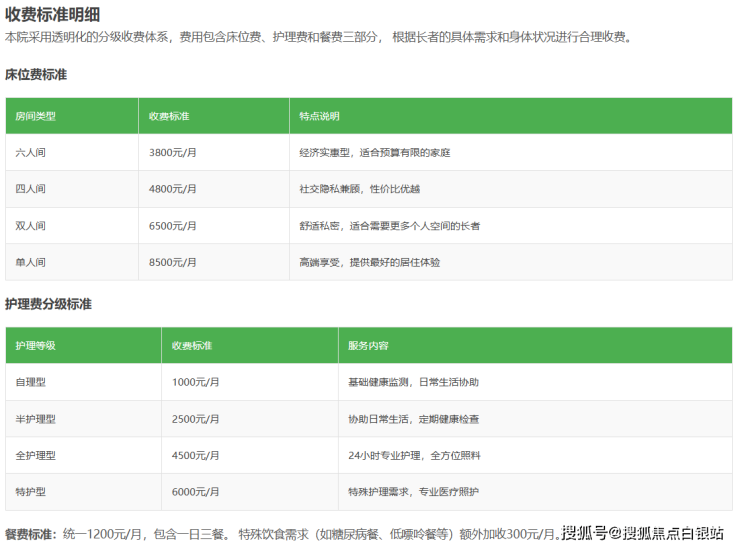Image resolution: width=740 pixels, height=549 pixels.
Task: Select the 护理等级 column header
Action: (35, 345)
